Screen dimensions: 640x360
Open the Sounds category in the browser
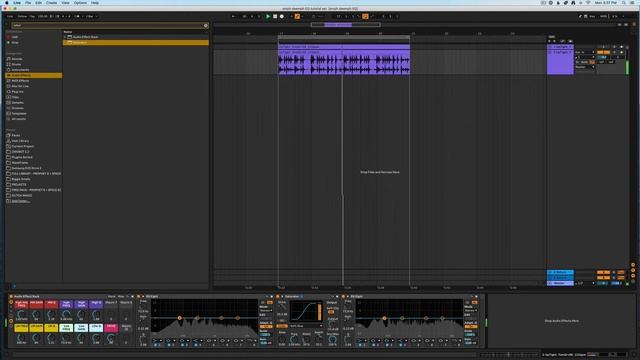(x=17, y=59)
